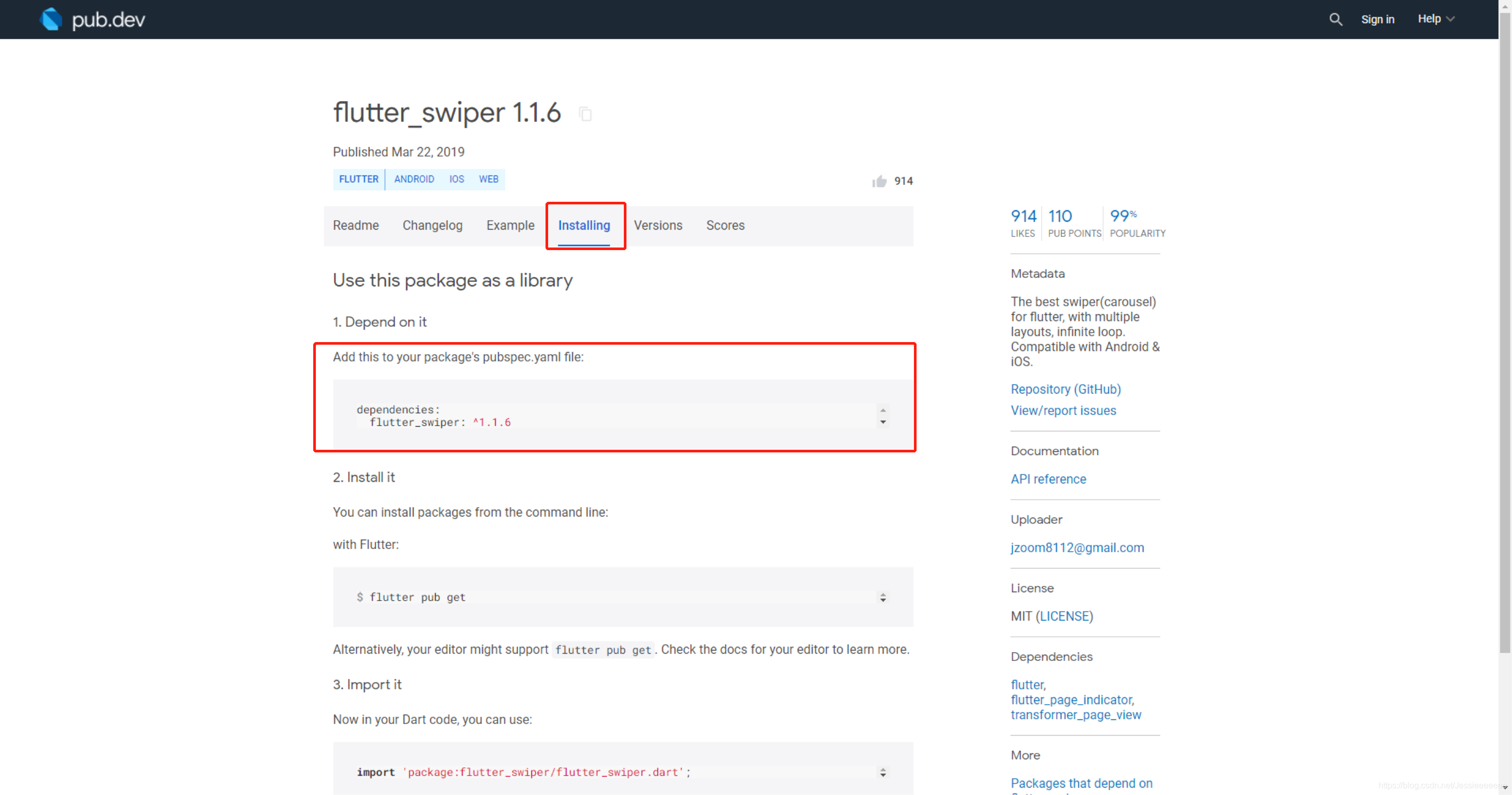Copy package name with clipboard icon
This screenshot has height=795, width=1512.
584,114
